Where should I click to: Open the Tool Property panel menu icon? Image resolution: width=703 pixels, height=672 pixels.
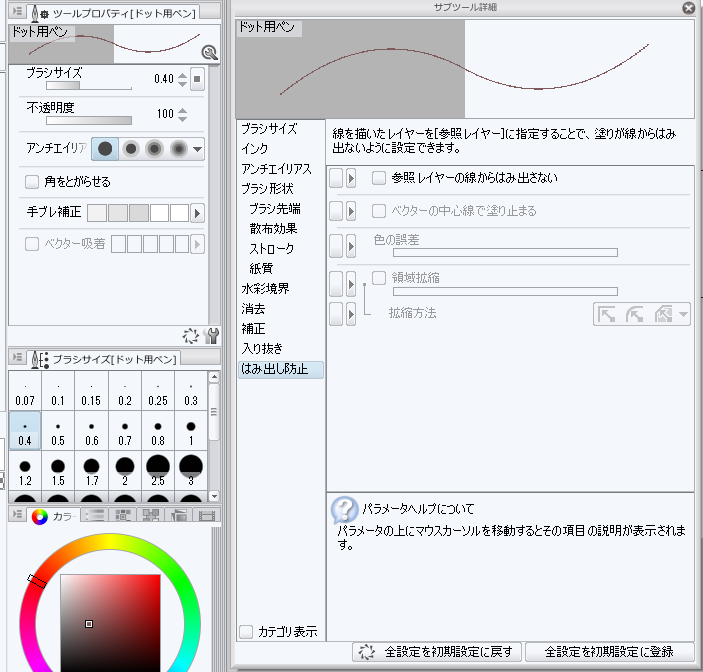[16, 12]
